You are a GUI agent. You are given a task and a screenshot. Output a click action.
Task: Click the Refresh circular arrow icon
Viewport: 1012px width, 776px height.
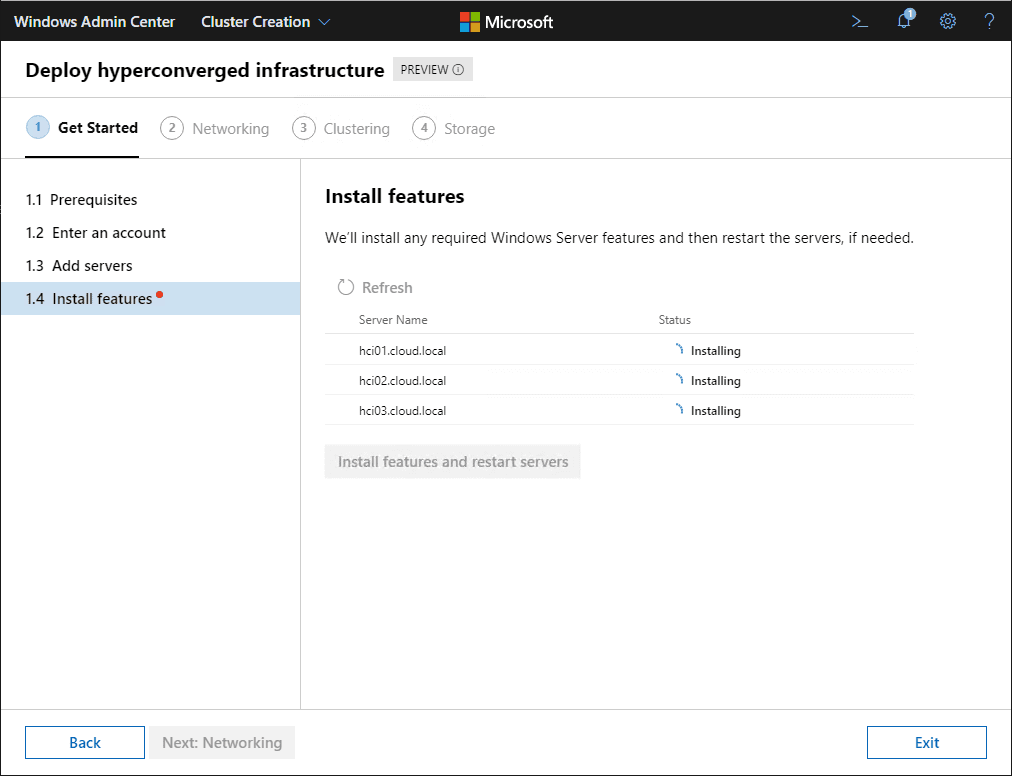(x=346, y=288)
